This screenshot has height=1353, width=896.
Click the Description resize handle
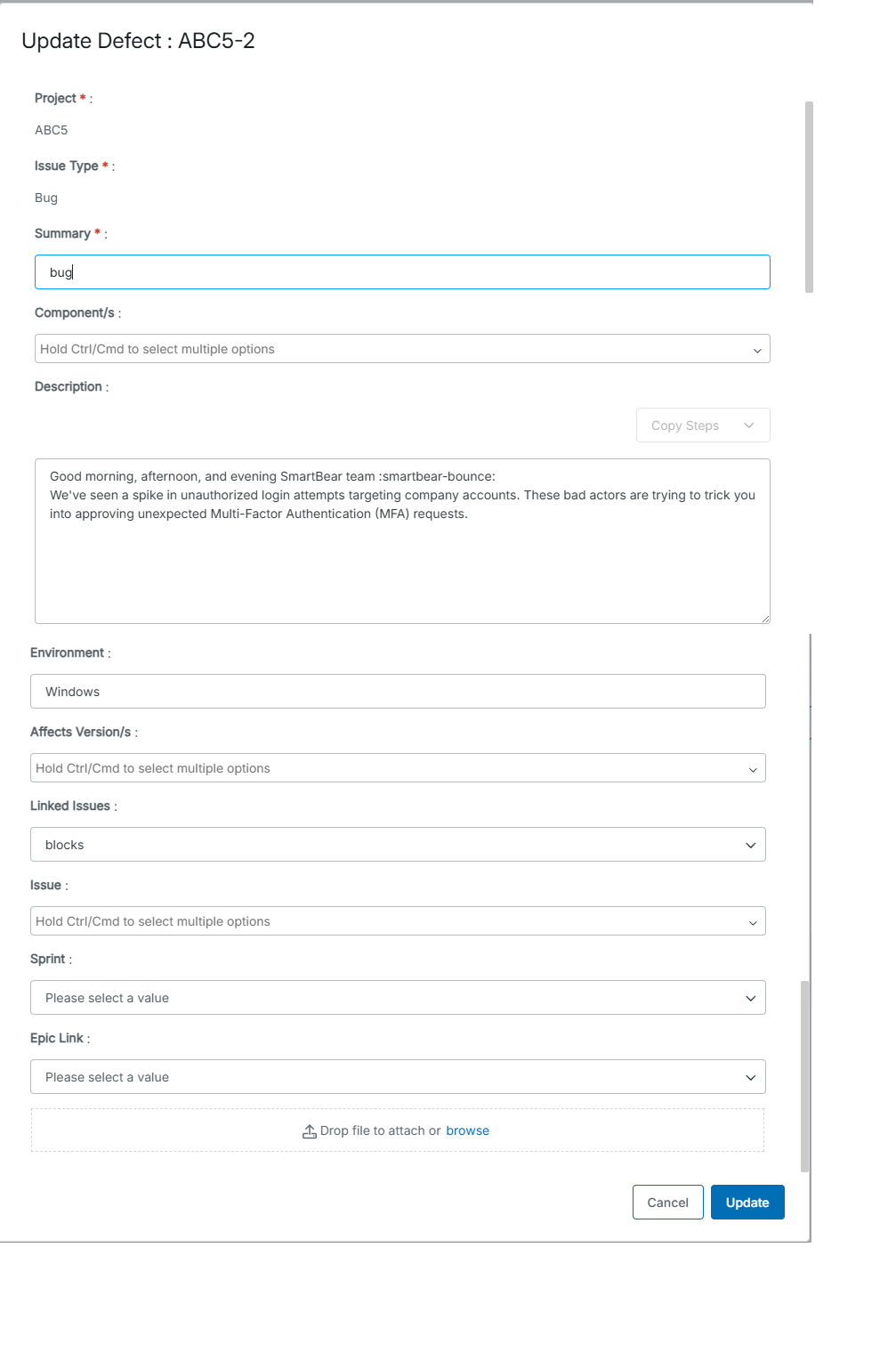(765, 618)
